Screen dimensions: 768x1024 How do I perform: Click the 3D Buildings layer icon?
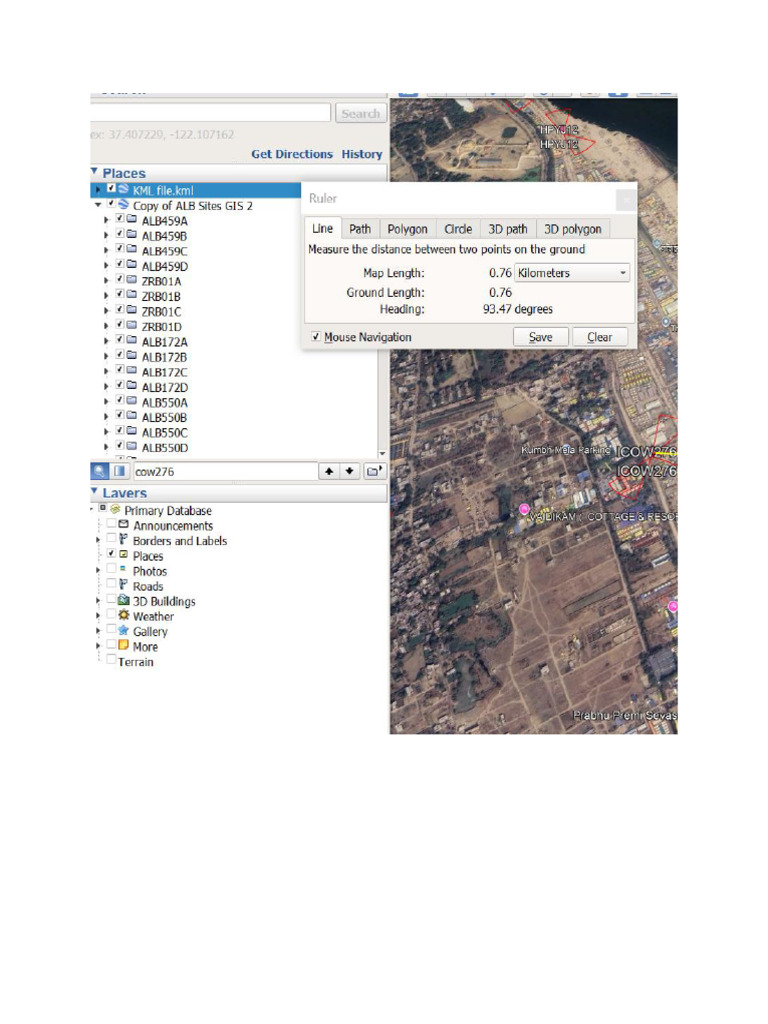click(x=123, y=601)
